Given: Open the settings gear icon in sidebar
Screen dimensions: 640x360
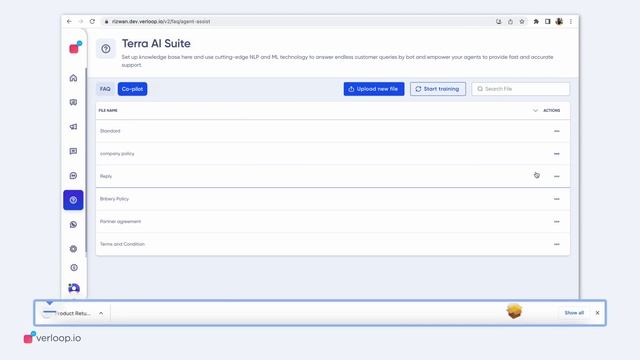Looking at the screenshot, I should 73,249.
